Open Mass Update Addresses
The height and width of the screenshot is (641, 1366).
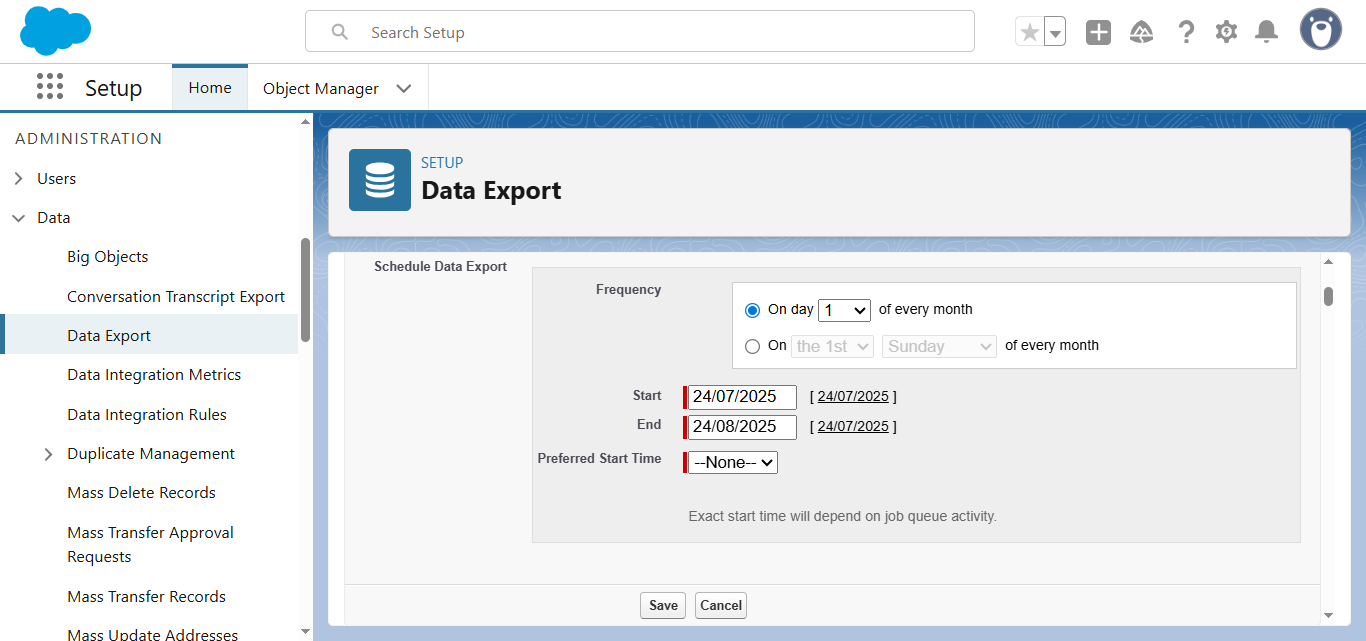152,634
